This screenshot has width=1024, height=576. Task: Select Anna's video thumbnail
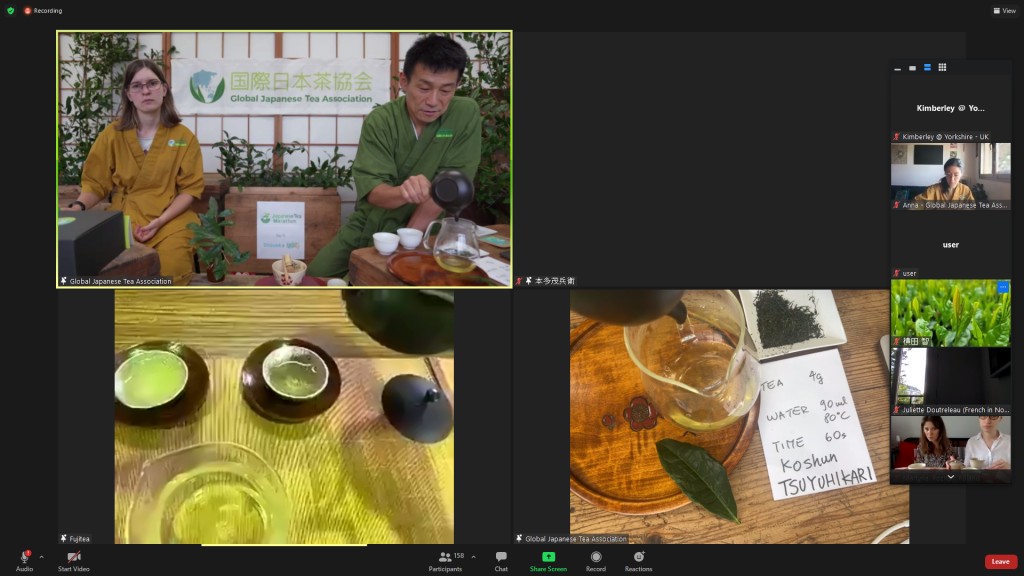tap(950, 173)
